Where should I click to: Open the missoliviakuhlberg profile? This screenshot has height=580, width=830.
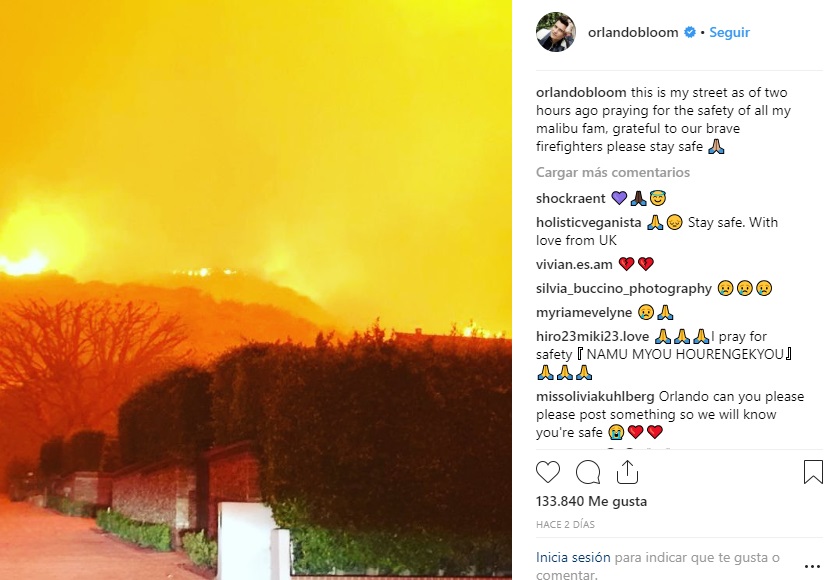coord(595,396)
